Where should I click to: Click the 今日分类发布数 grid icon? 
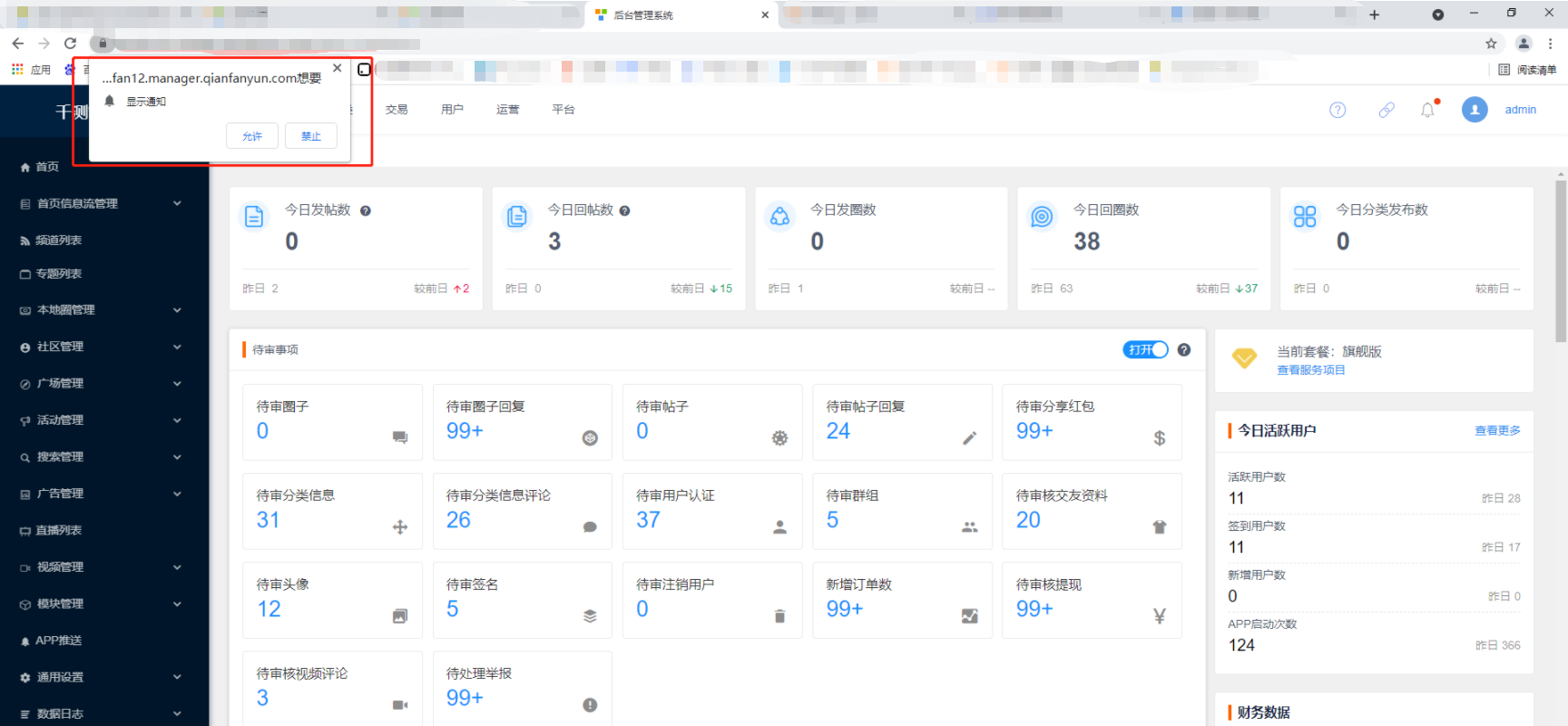[x=1305, y=217]
